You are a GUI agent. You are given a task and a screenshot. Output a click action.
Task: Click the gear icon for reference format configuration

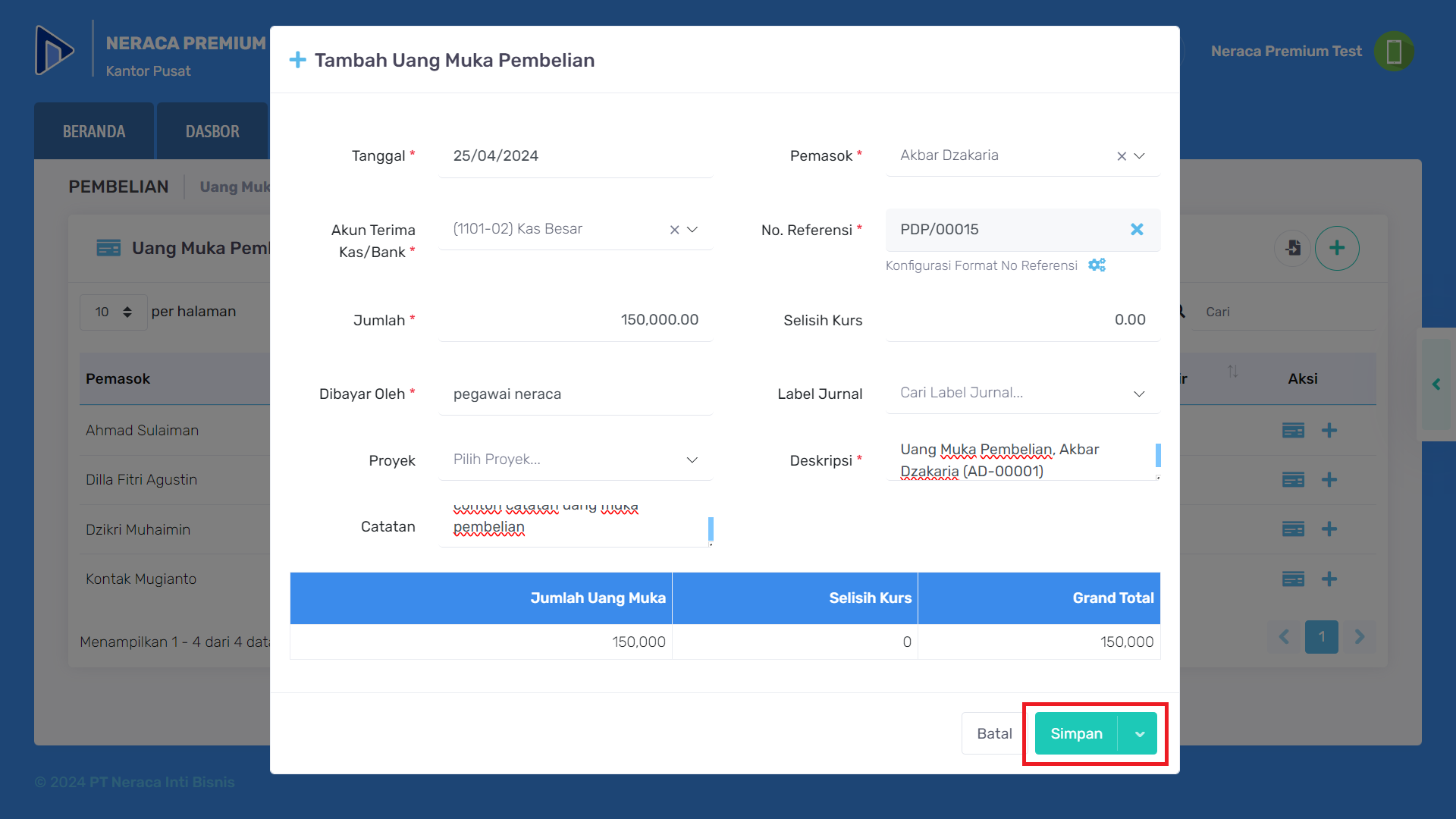point(1097,265)
